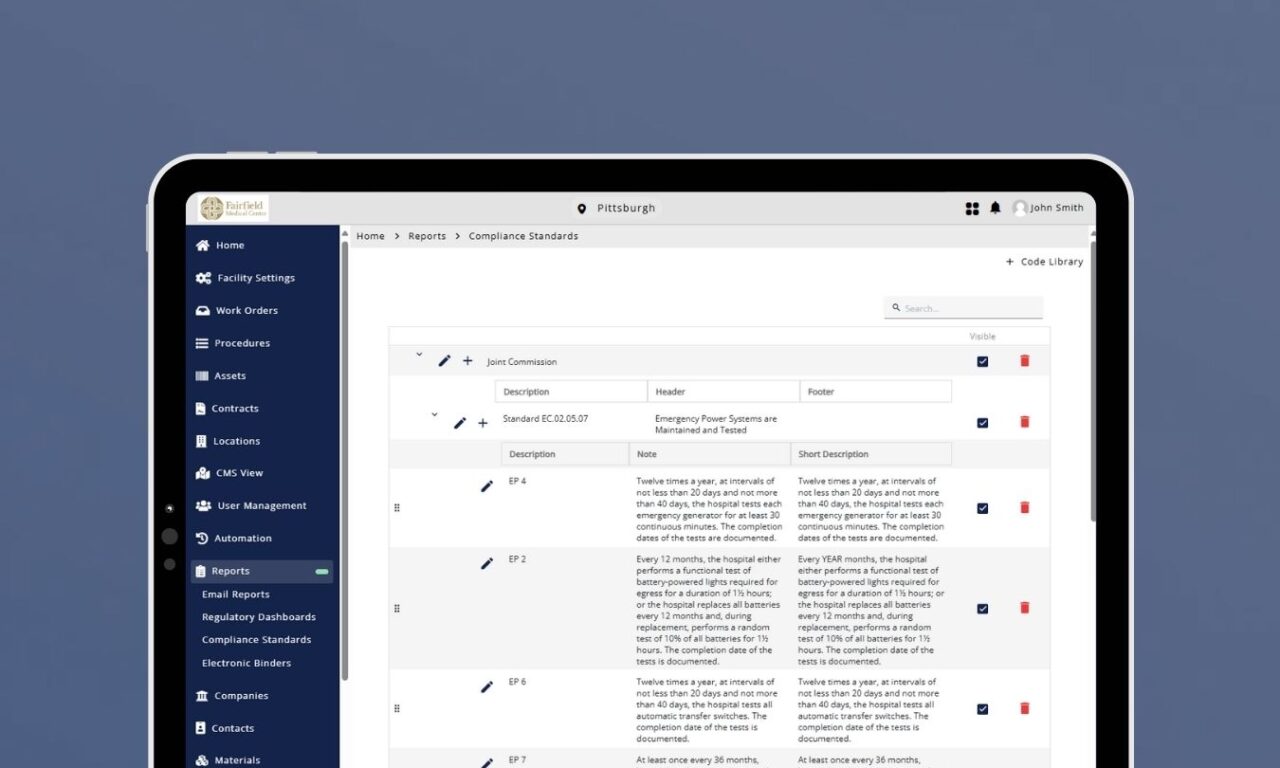Click the red trash icon for EP 2
The width and height of the screenshot is (1280, 768).
tap(1024, 608)
